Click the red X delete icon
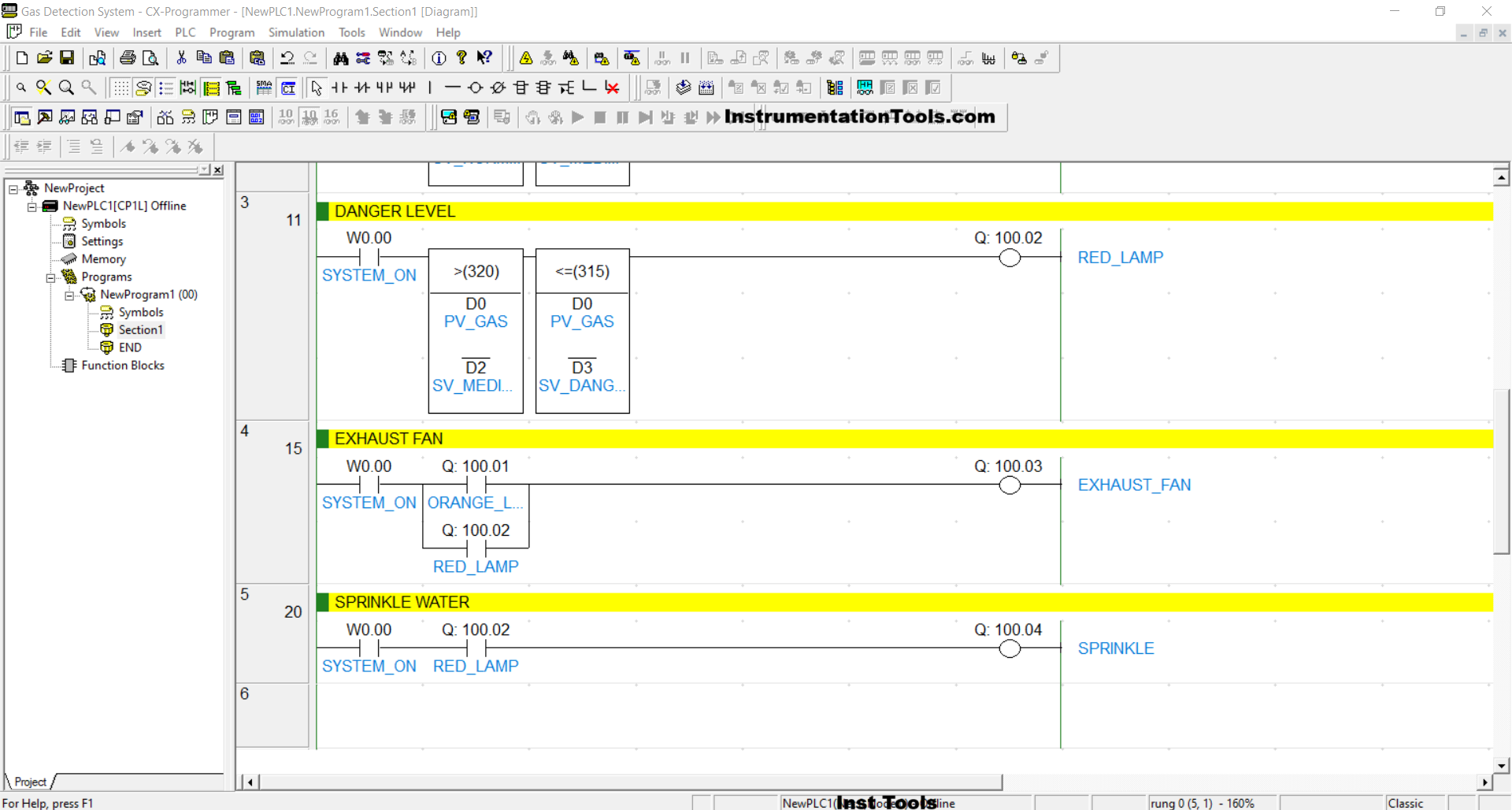1512x810 pixels. 612,87
